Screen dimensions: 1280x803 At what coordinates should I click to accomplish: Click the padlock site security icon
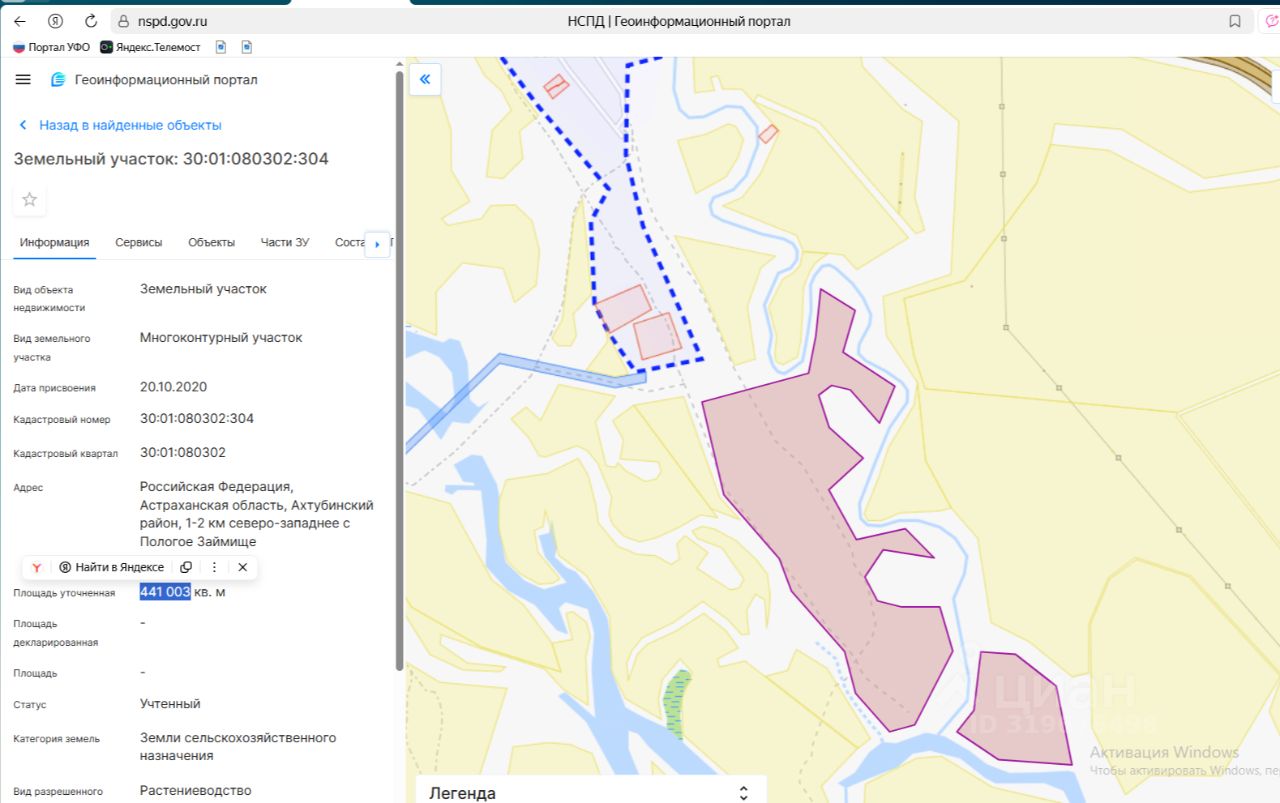click(124, 21)
